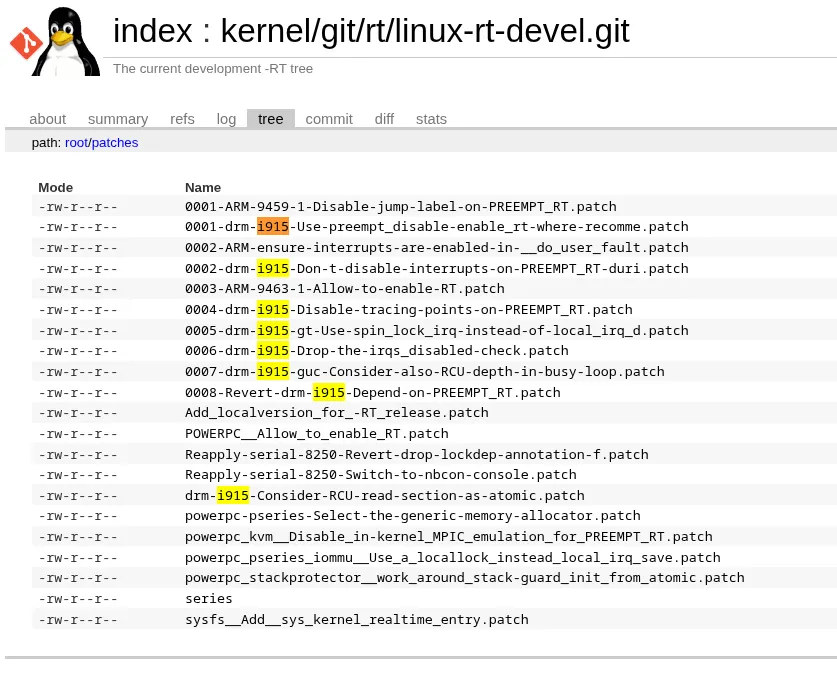This screenshot has width=837, height=673.
Task: Click 'The current development -RT tree' description
Action: pos(213,69)
